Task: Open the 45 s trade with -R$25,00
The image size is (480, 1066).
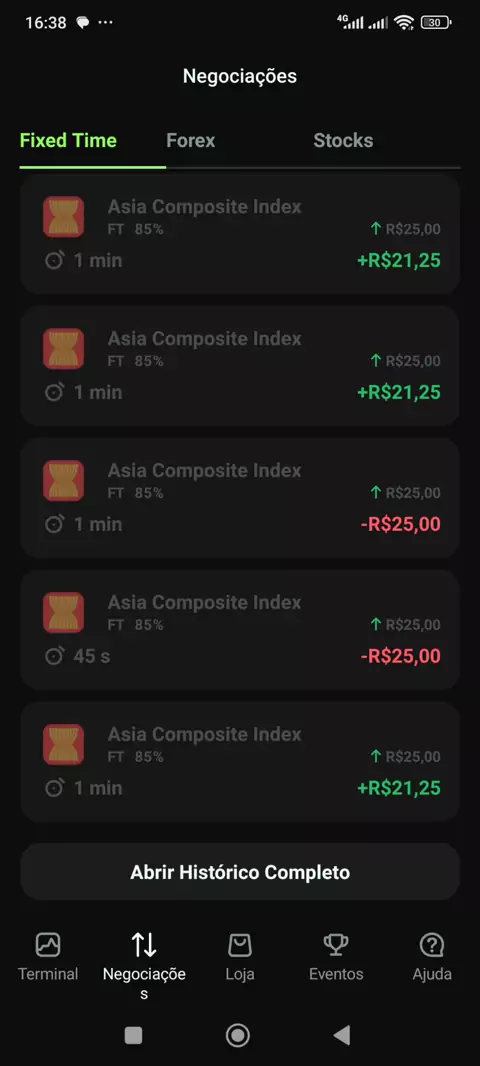Action: click(x=240, y=630)
